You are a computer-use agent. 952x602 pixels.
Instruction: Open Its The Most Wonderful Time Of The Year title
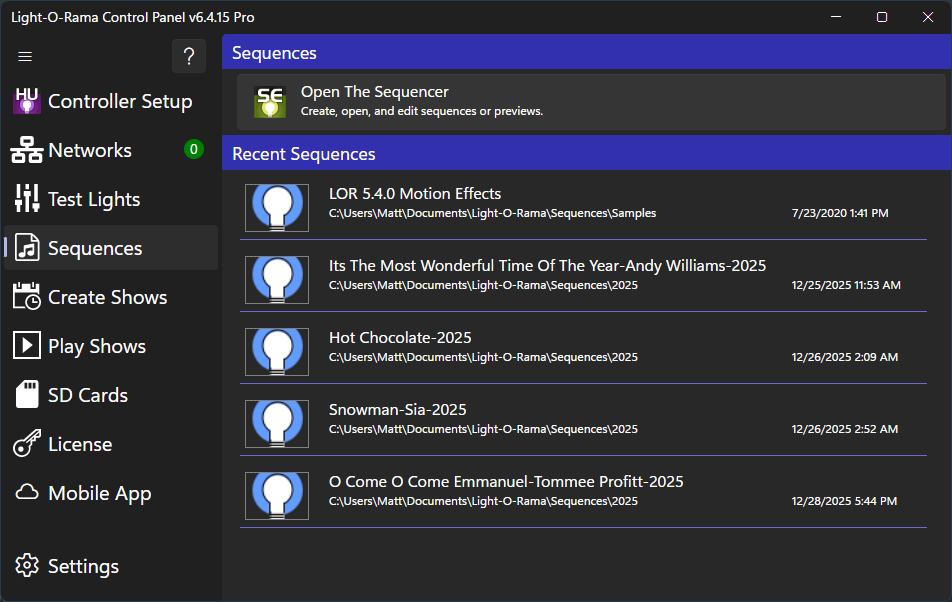[x=547, y=266]
